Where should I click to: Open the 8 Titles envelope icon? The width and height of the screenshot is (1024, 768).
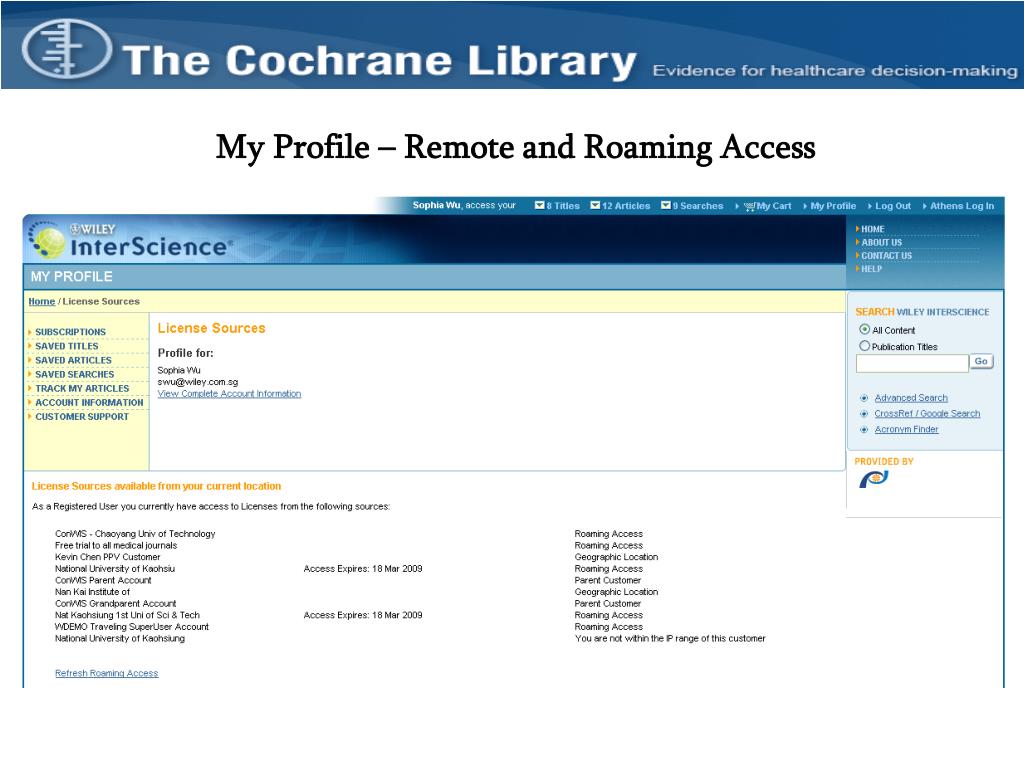click(x=539, y=206)
